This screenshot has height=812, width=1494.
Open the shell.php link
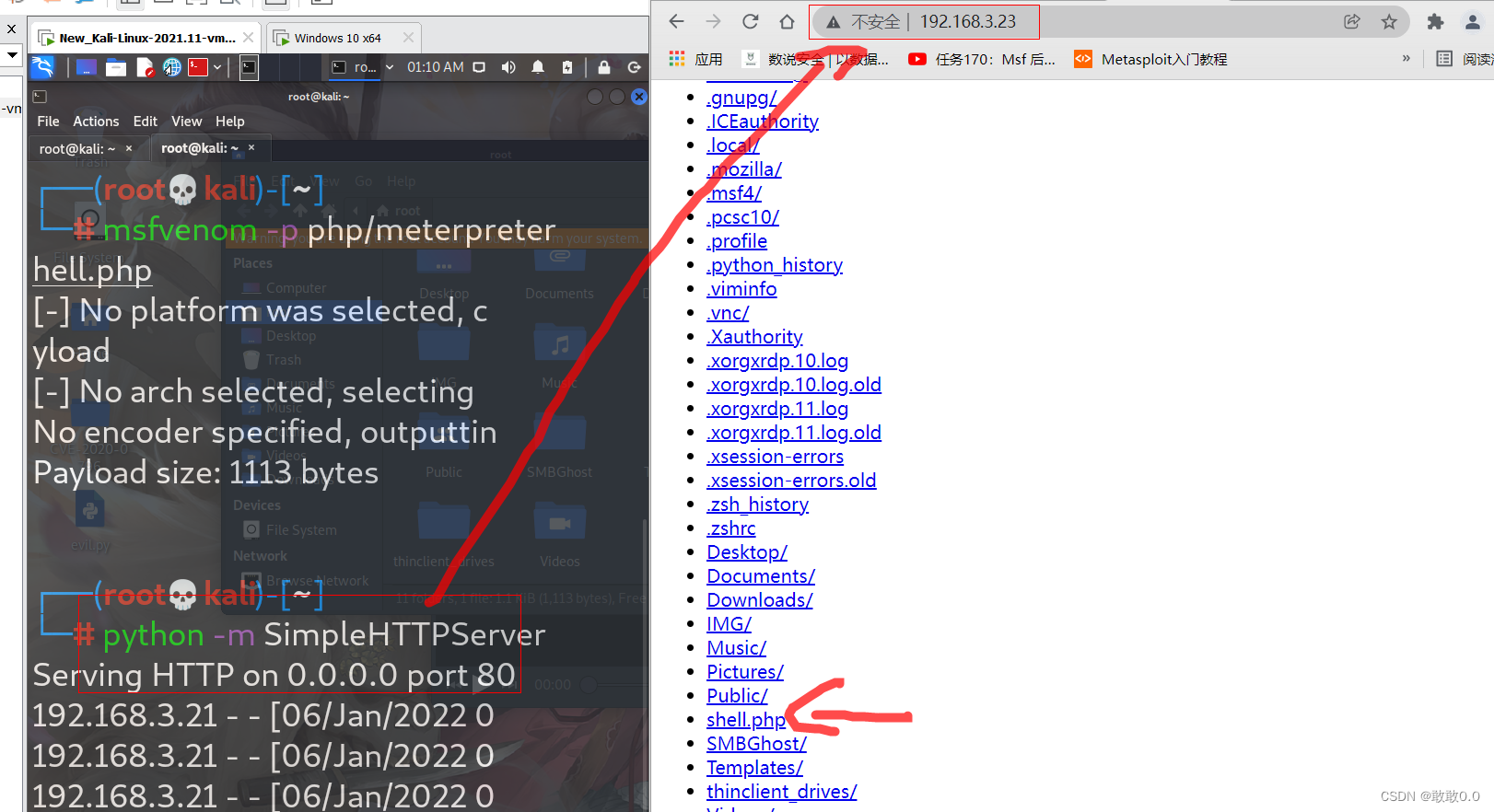click(x=746, y=720)
